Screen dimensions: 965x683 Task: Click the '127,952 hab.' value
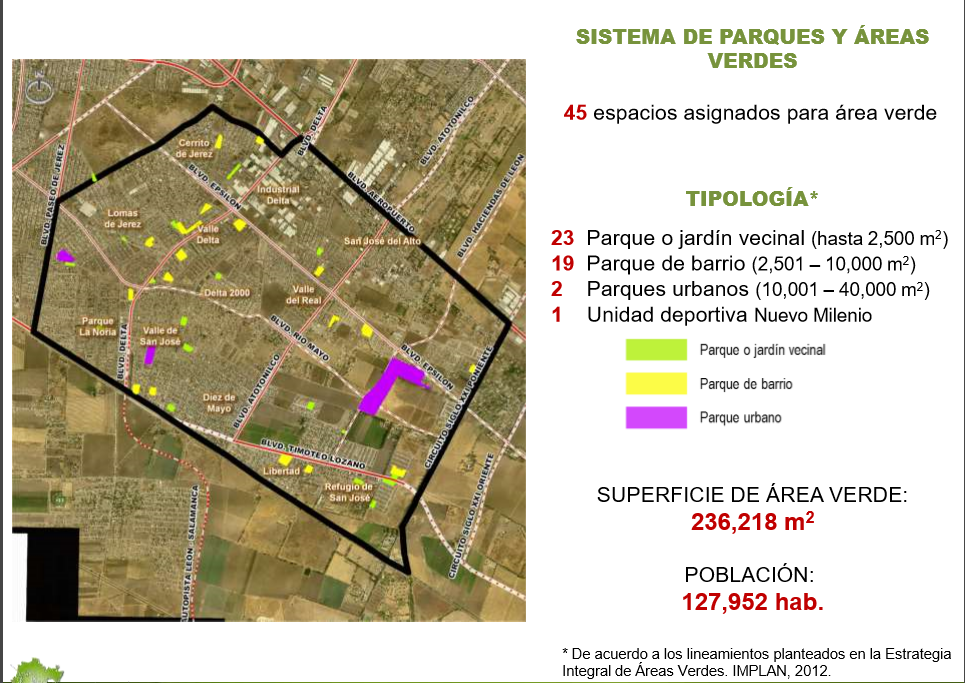coord(752,602)
